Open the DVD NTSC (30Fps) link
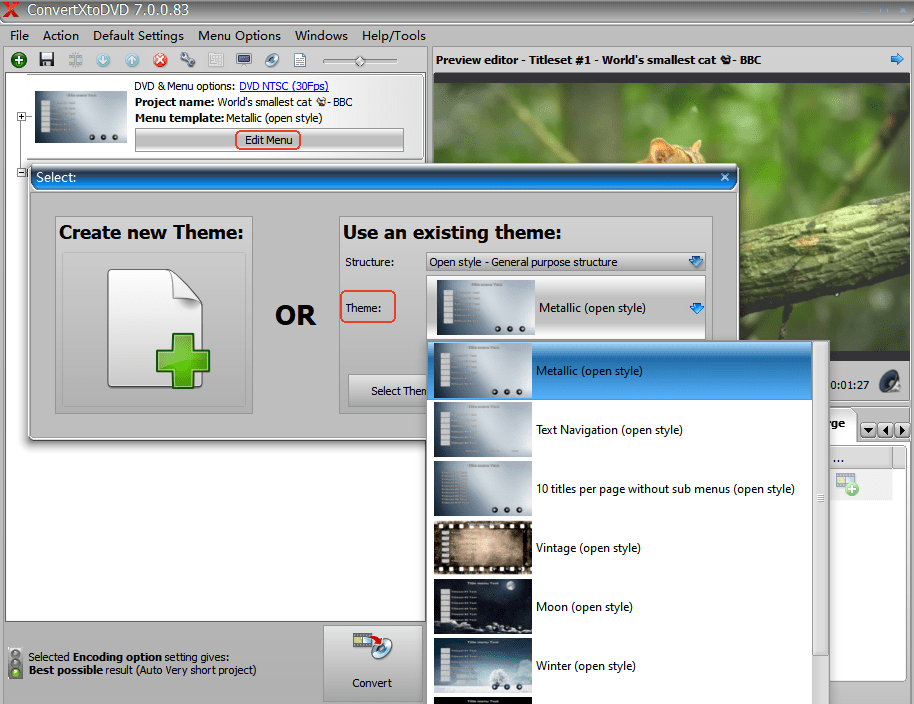 pyautogui.click(x=283, y=86)
